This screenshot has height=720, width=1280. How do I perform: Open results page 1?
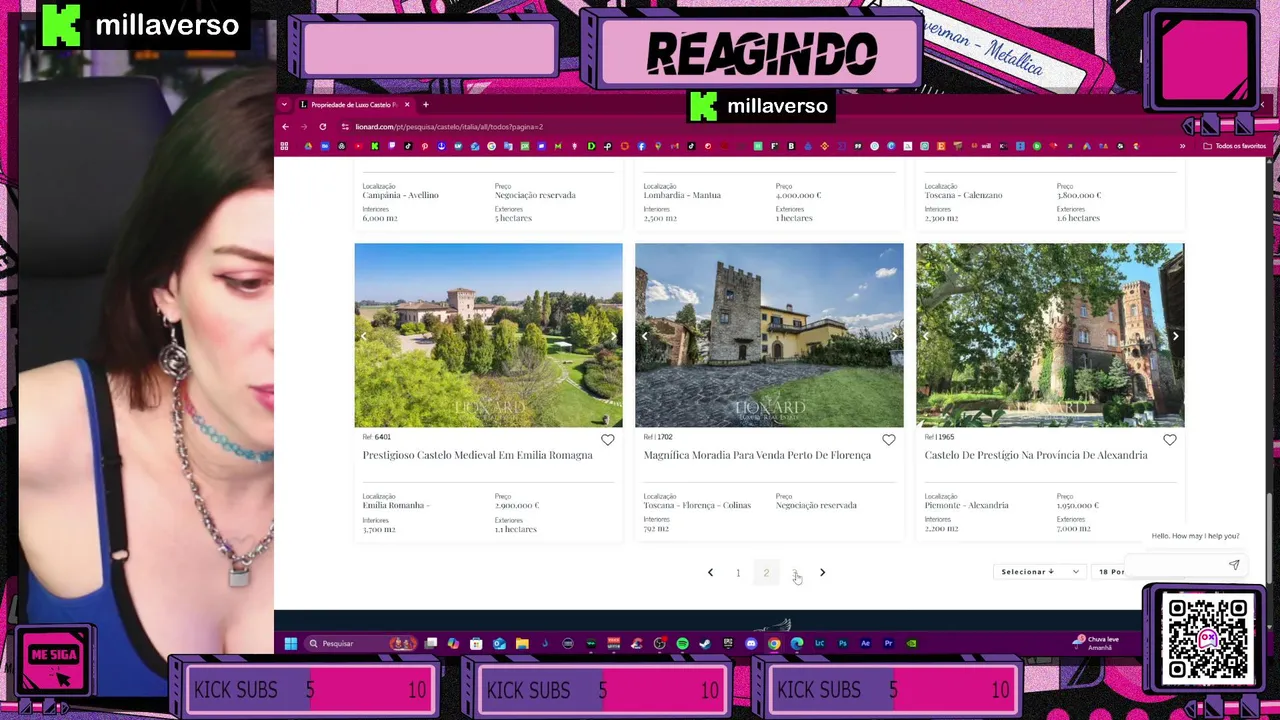point(738,573)
